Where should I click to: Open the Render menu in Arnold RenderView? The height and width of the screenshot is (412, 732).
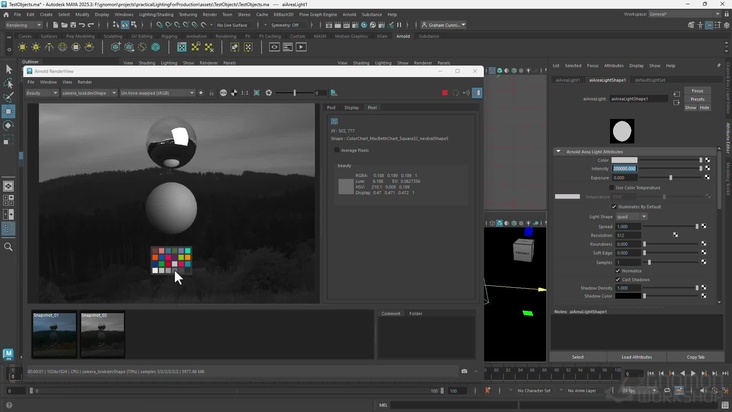tap(84, 82)
